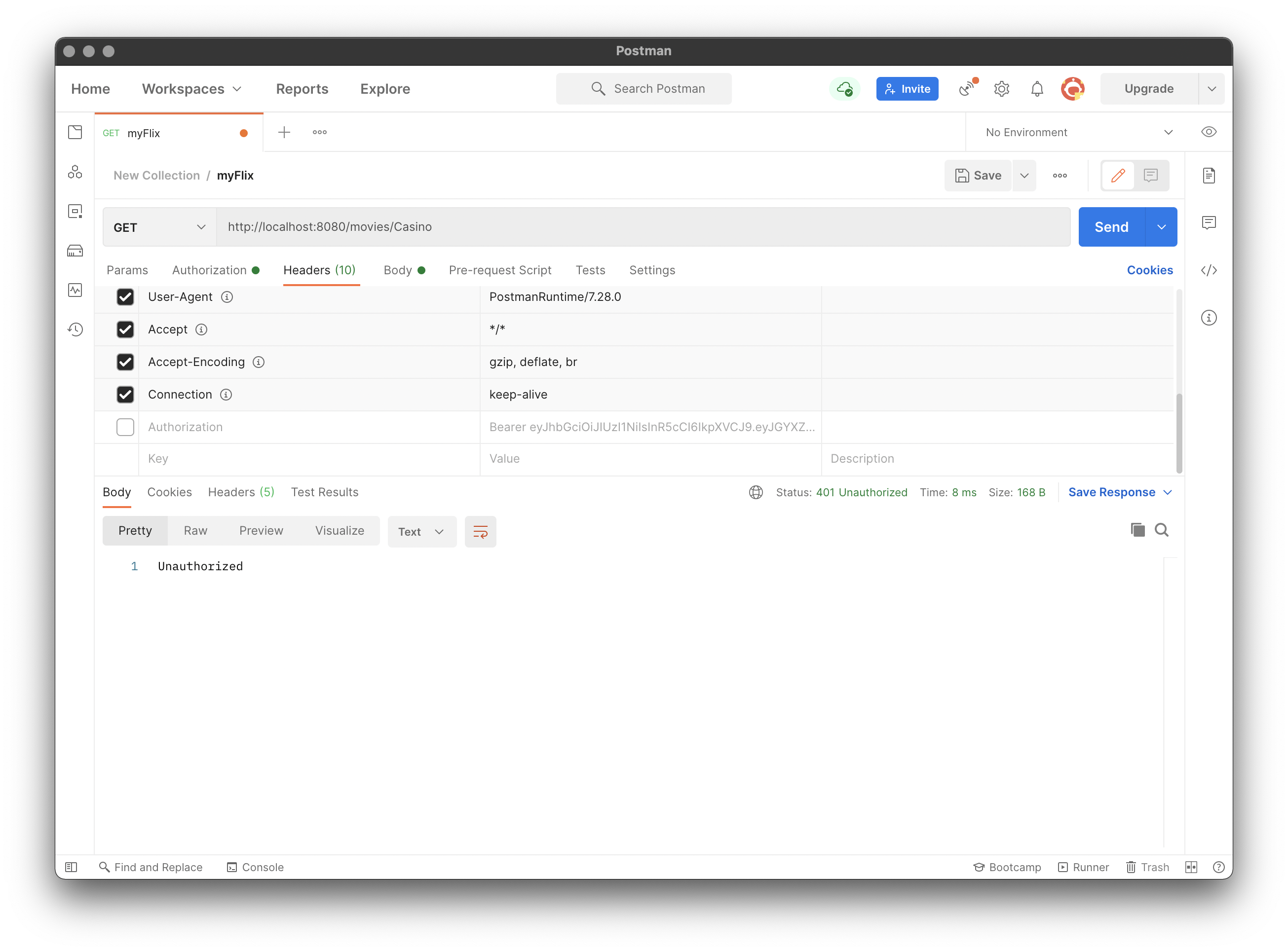
Task: Open the code snippet panel
Action: tap(1209, 270)
